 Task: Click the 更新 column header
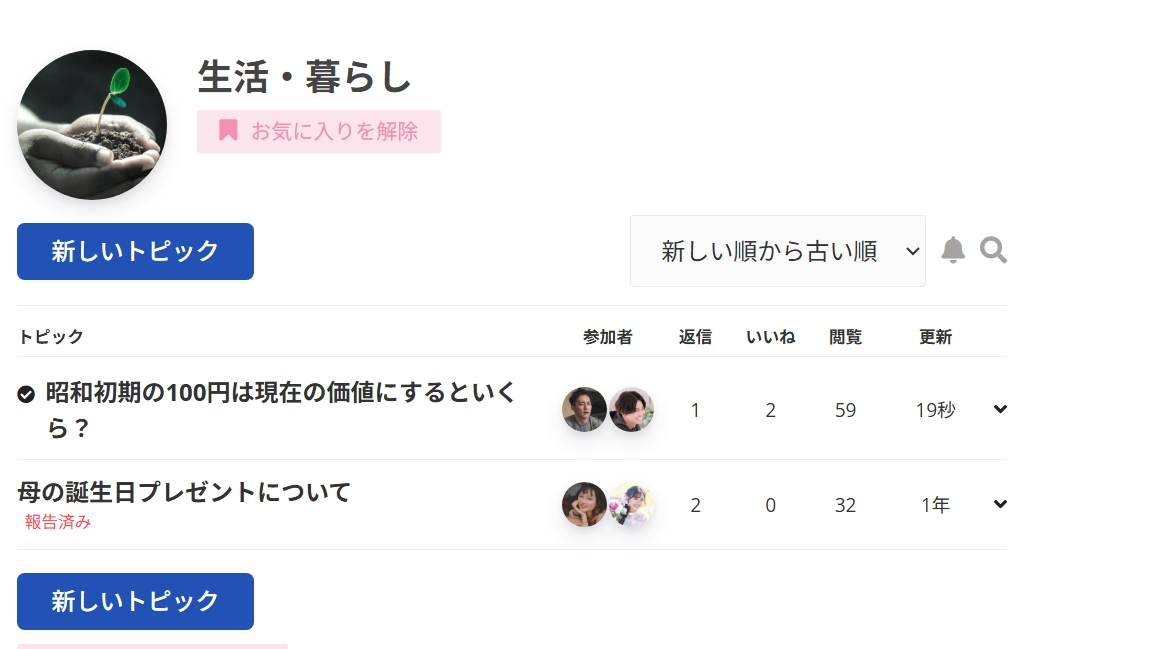coord(935,337)
